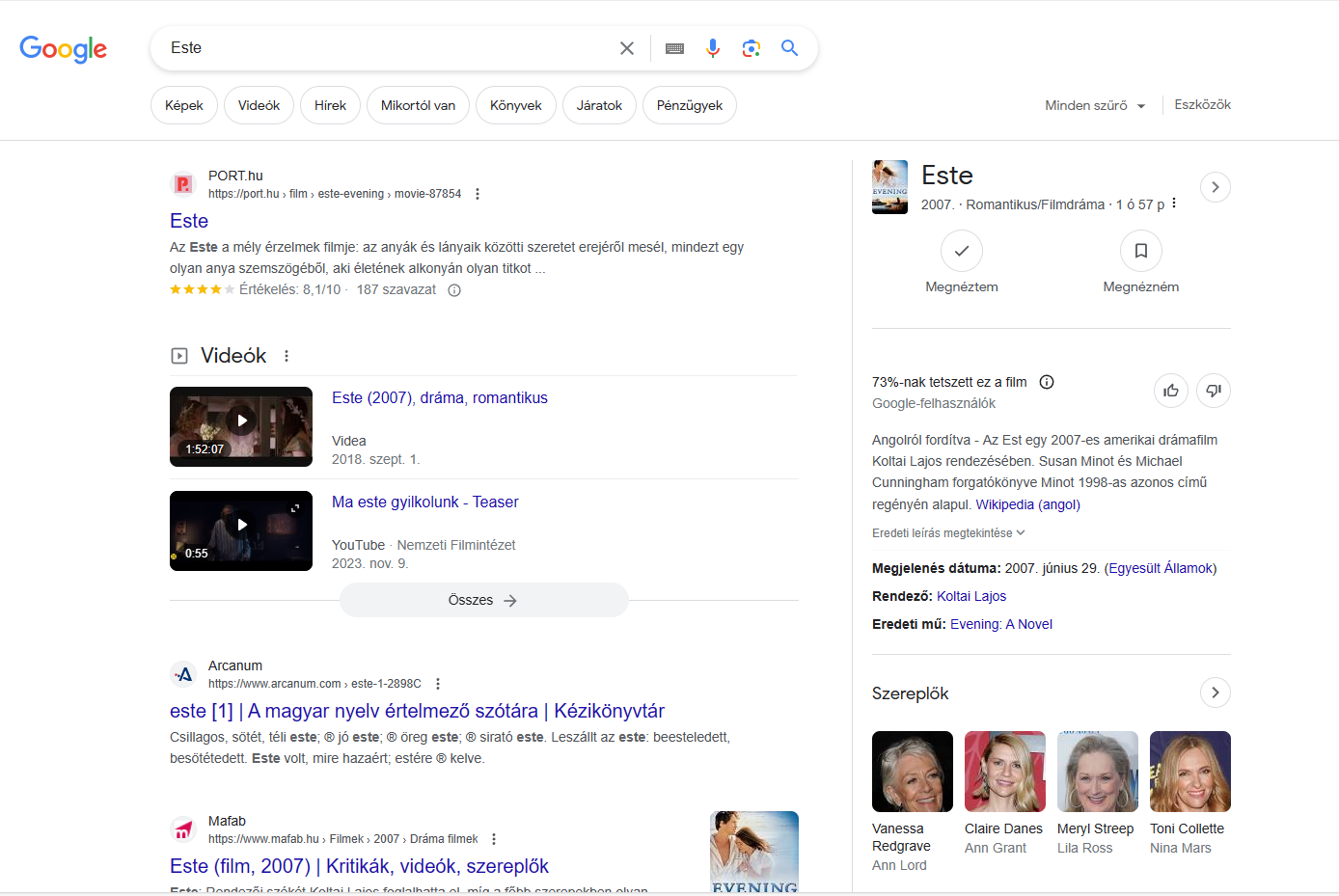The width and height of the screenshot is (1339, 896).
Task: Select the Meryl Streep cast photo
Action: click(1098, 772)
